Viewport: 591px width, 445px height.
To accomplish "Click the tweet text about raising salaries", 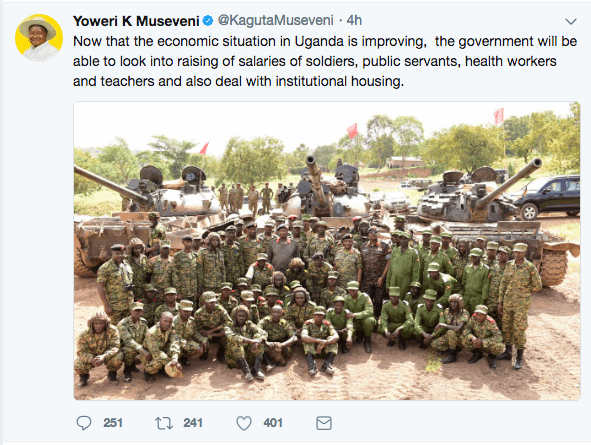I will (x=325, y=61).
